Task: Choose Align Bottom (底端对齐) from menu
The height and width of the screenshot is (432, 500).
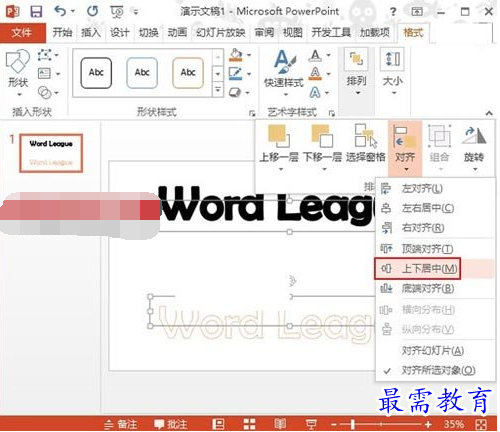Action: [435, 288]
